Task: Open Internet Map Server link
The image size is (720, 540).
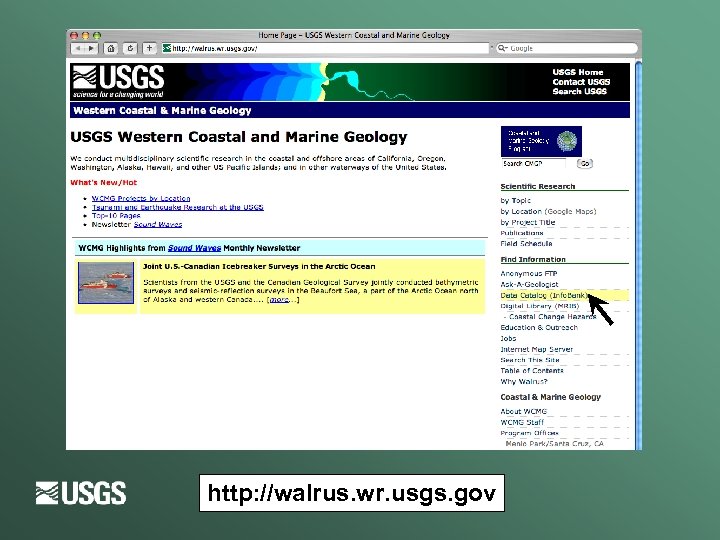Action: 536,349
